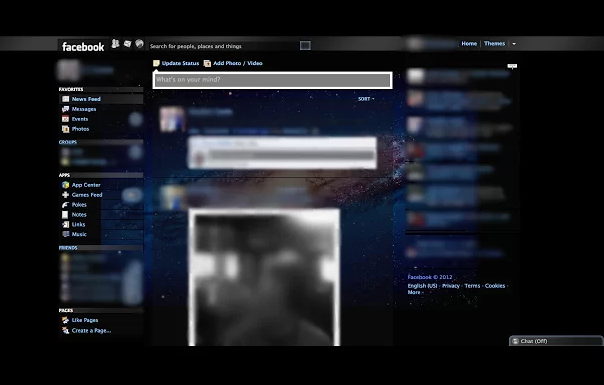Click the Notes icon
Viewport: 604px width, 385px height.
click(x=65, y=215)
